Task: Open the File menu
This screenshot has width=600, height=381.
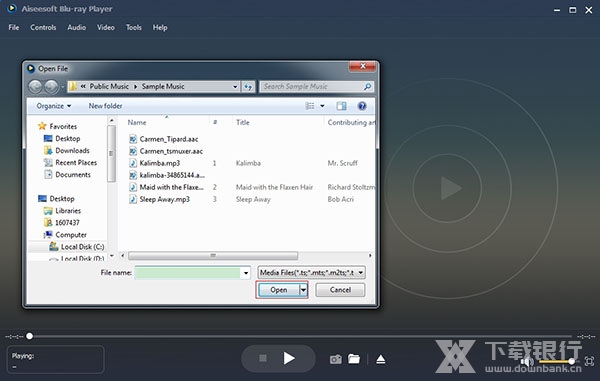Action: [14, 28]
